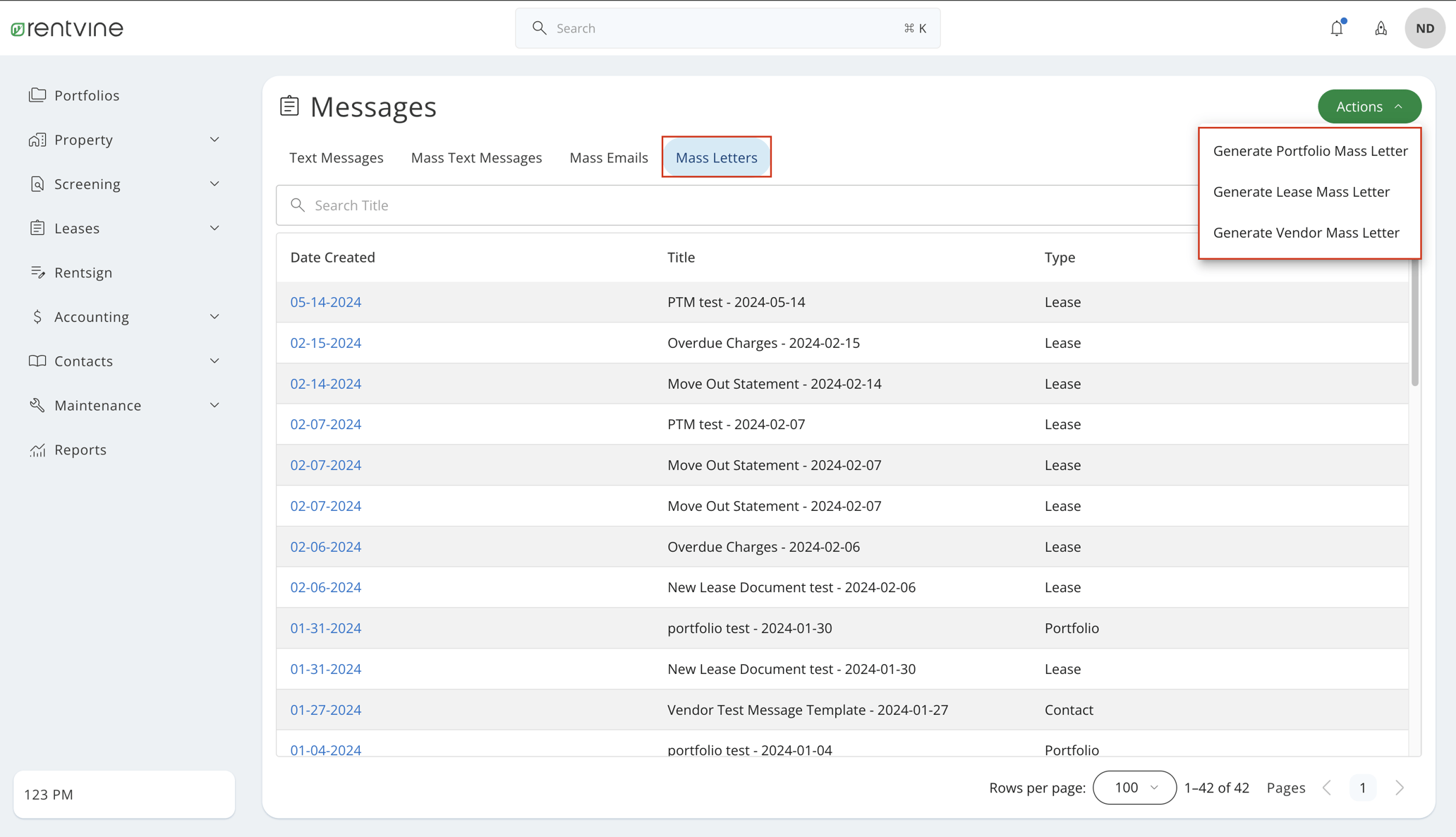1456x837 pixels.
Task: Switch to the Text Messages tab
Action: point(336,157)
